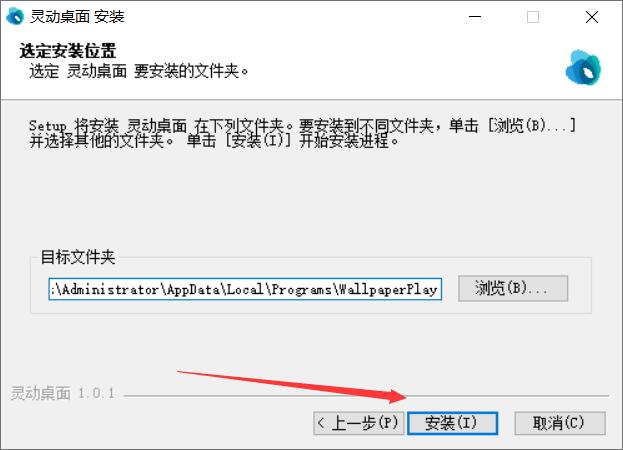Screen dimensions: 623x450
Task: Click the red arrow pointing at the install button
Action: click(x=292, y=387)
